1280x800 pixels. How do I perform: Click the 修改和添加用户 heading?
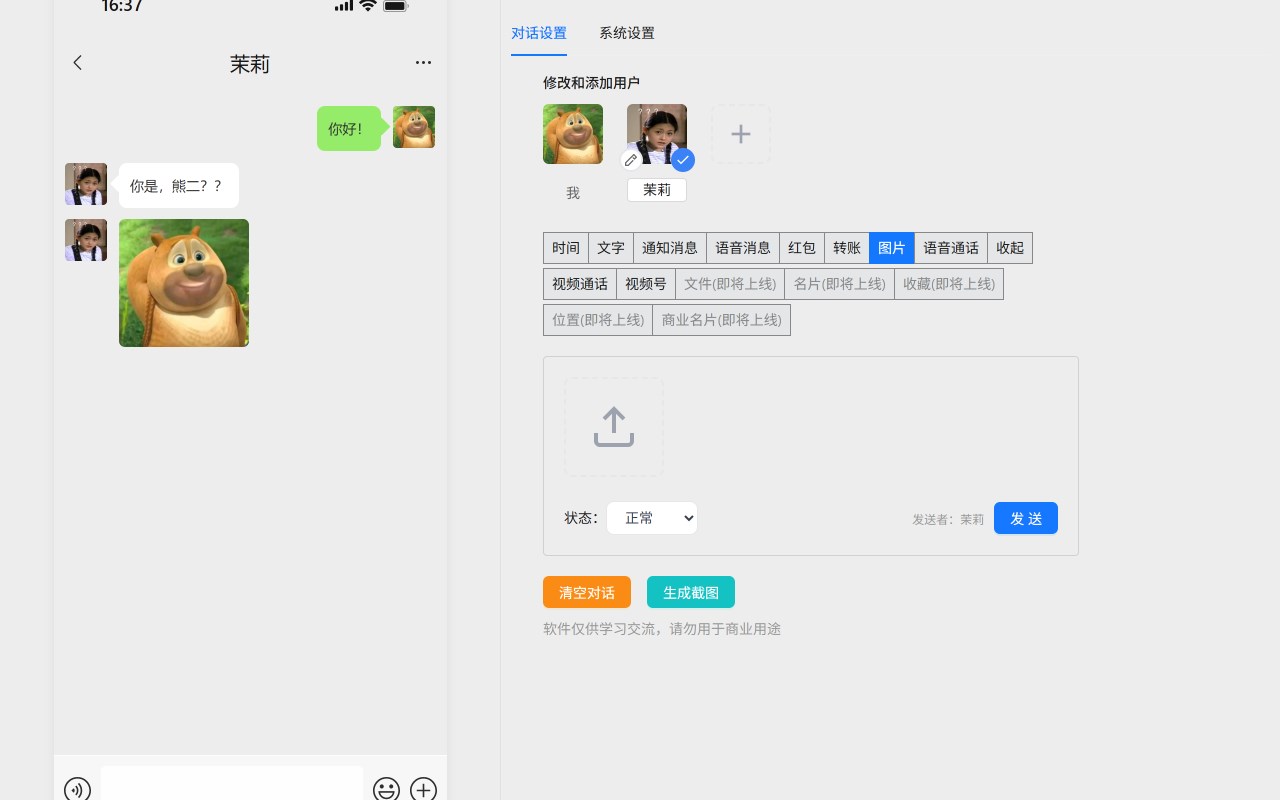coord(591,83)
